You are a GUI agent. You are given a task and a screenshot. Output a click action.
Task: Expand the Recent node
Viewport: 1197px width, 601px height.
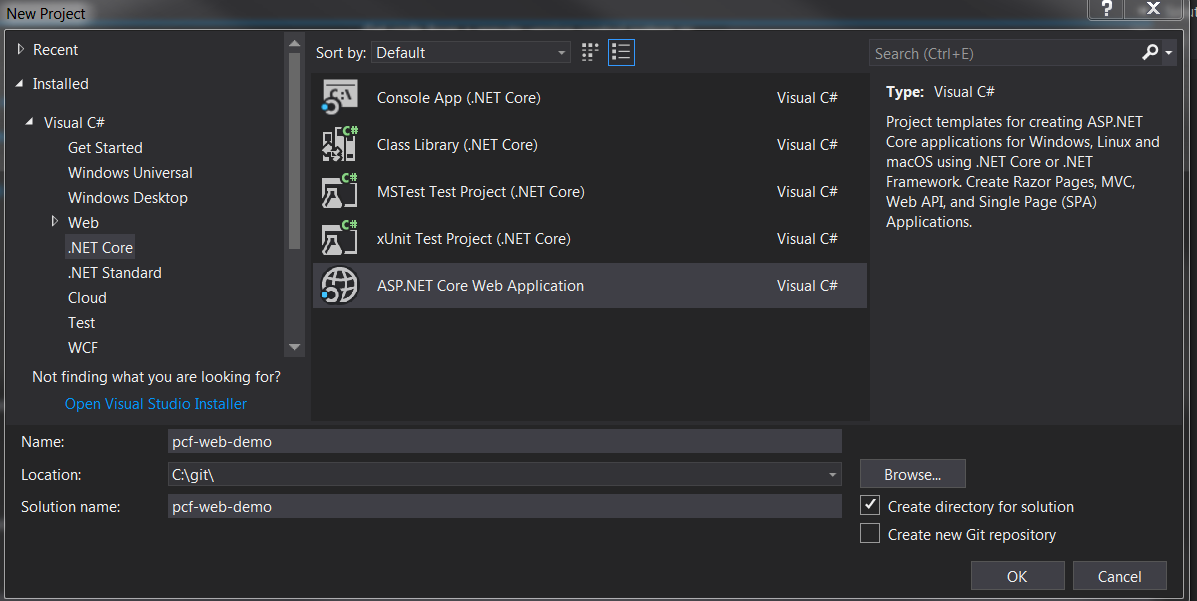click(x=21, y=50)
